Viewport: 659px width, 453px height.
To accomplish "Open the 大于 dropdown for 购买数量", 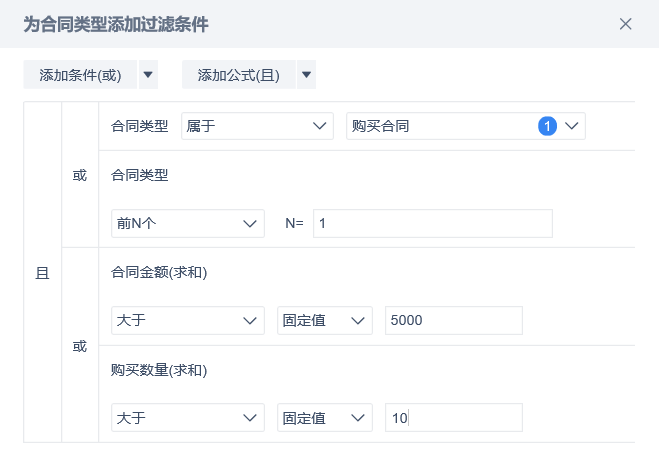I will click(188, 418).
